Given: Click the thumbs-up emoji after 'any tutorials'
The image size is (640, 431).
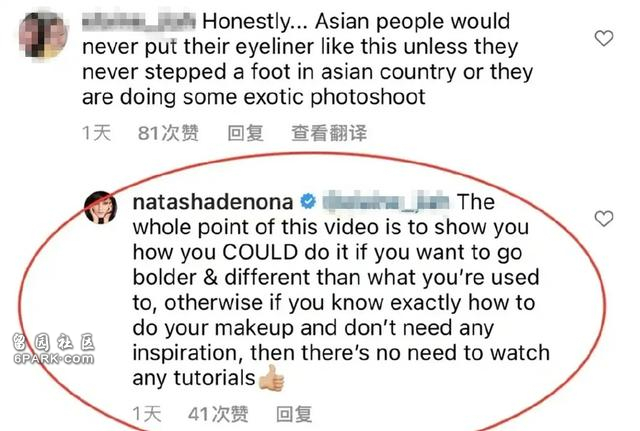Looking at the screenshot, I should point(271,378).
